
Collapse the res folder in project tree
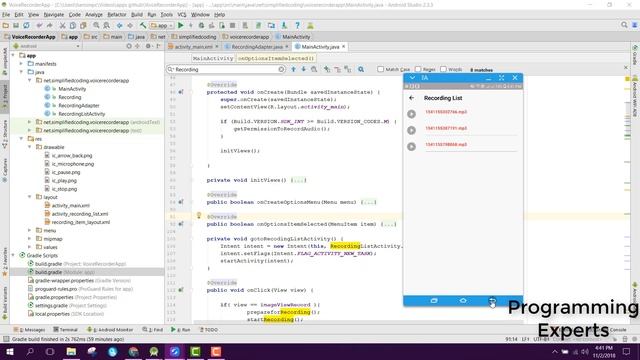(x=21, y=139)
